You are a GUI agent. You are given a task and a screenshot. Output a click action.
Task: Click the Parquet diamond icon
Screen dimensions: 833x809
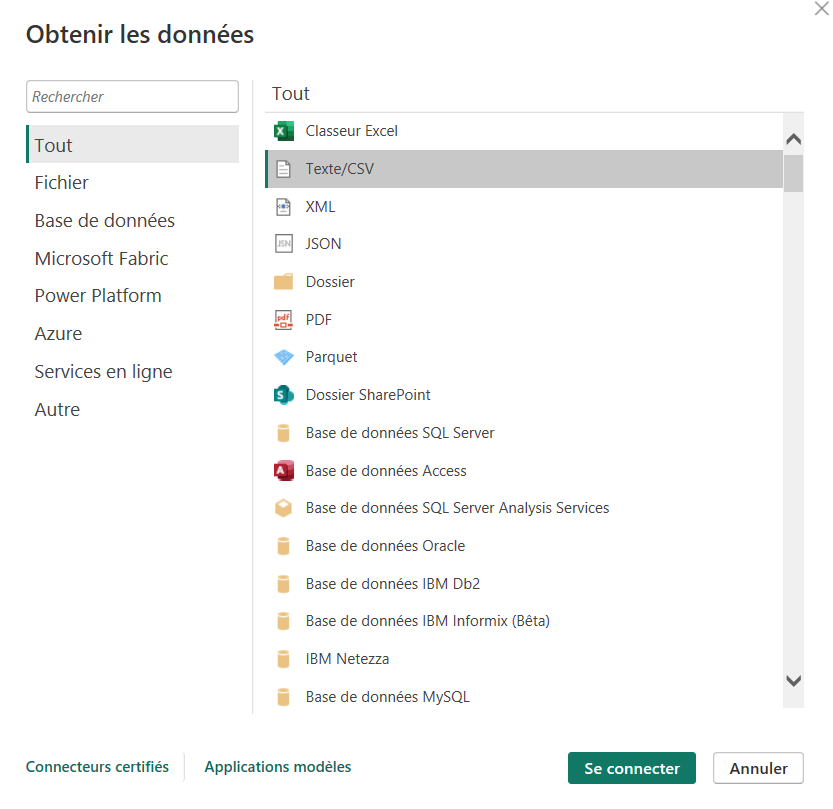(x=284, y=357)
